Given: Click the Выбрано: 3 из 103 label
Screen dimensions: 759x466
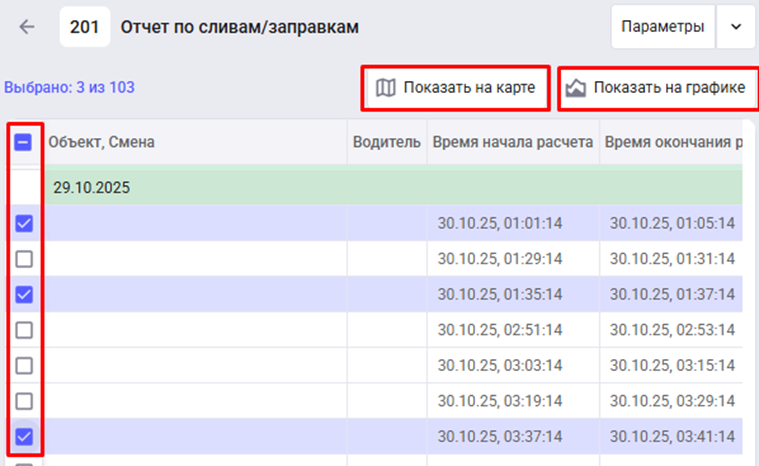Looking at the screenshot, I should 69,88.
